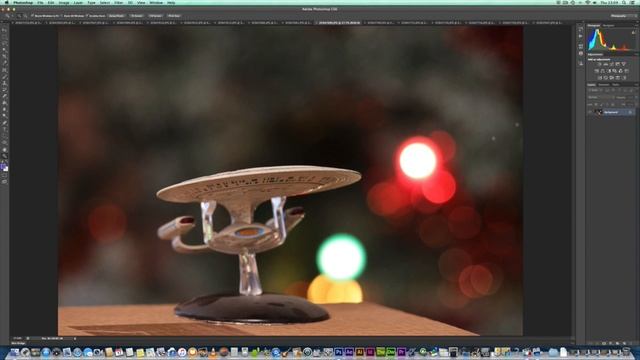Click the zoom percentage field in status bar
Viewport: 640px width, 360px height.
[17, 338]
